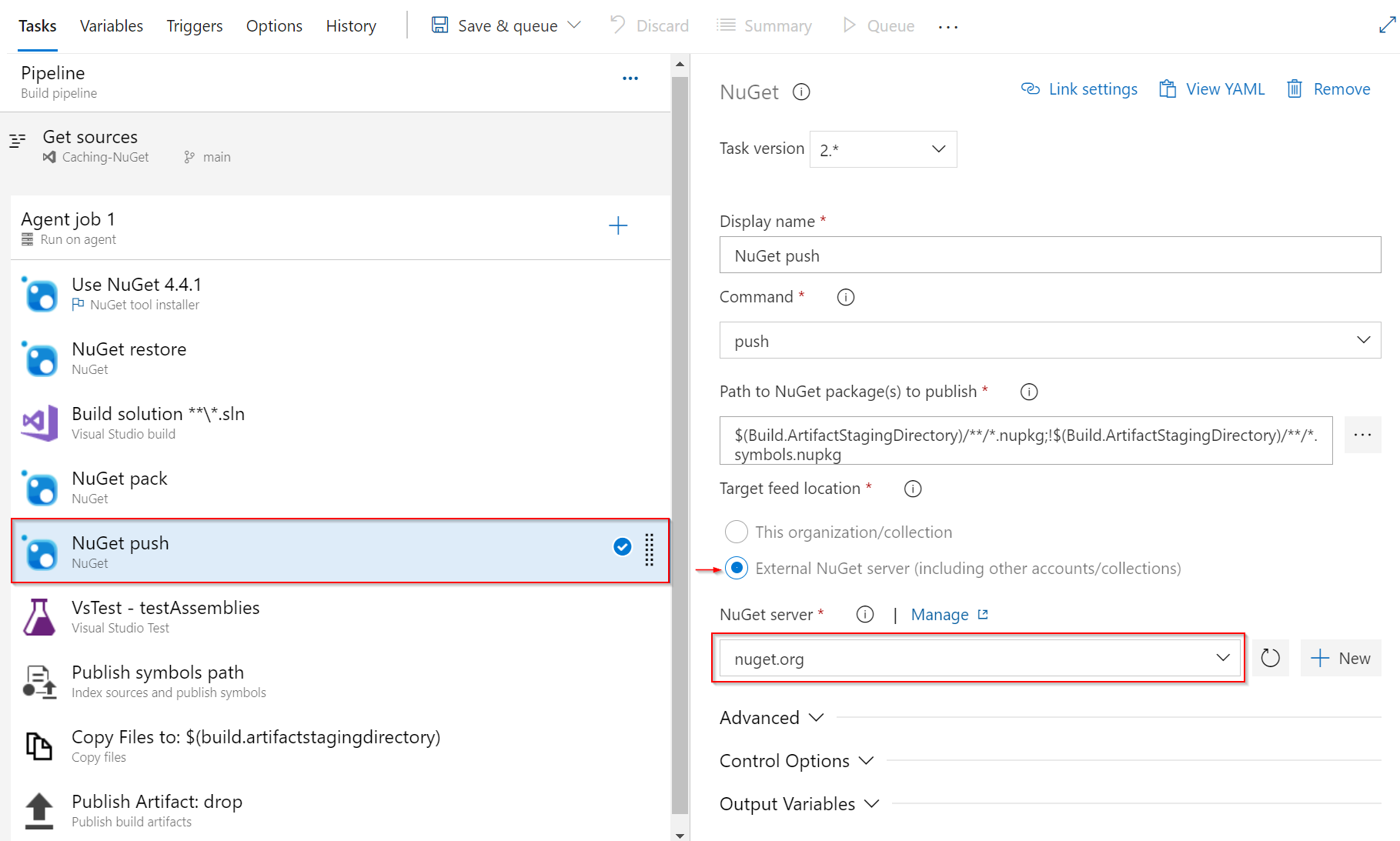Click the Visual Studio build solution icon
Image resolution: width=1400 pixels, height=841 pixels.
(x=39, y=422)
